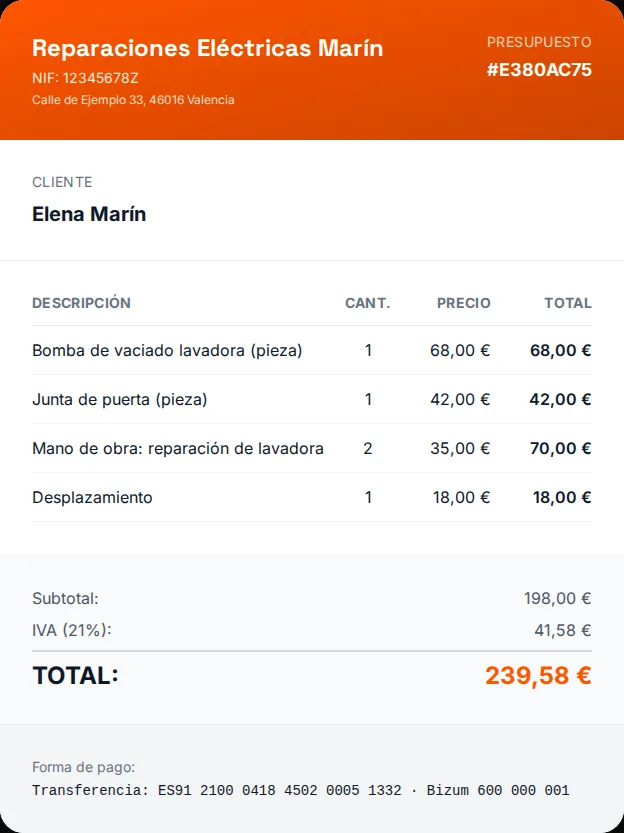Select the Desplazamiento row description

click(x=92, y=498)
